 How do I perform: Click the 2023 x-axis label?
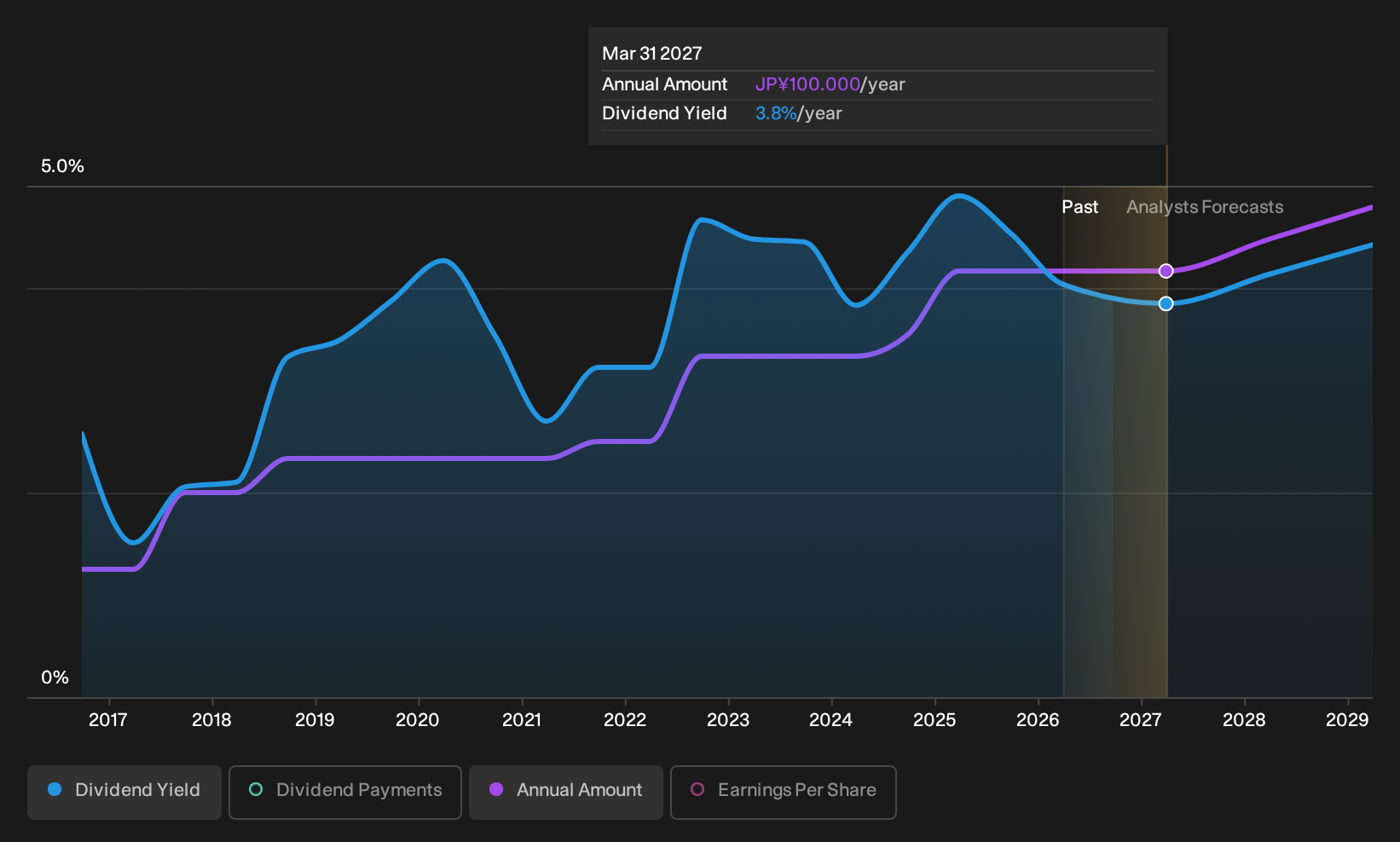[x=728, y=720]
